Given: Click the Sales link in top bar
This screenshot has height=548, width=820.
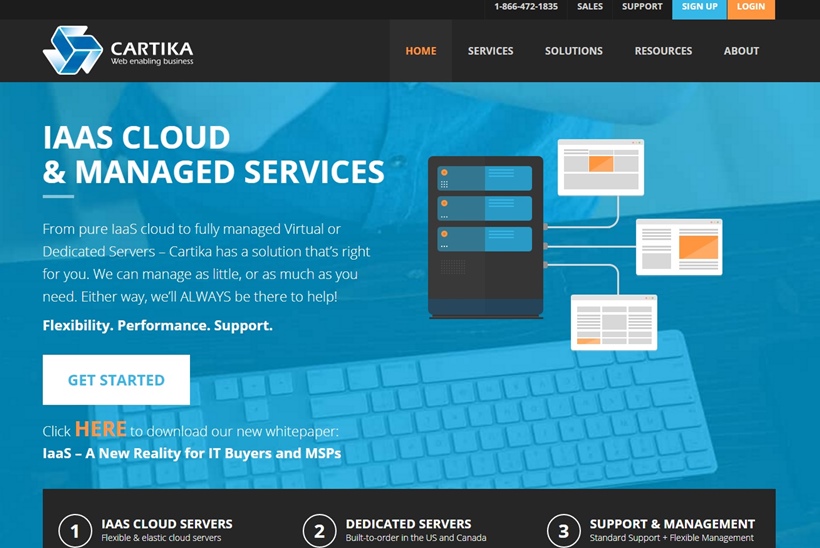Looking at the screenshot, I should pos(590,7).
